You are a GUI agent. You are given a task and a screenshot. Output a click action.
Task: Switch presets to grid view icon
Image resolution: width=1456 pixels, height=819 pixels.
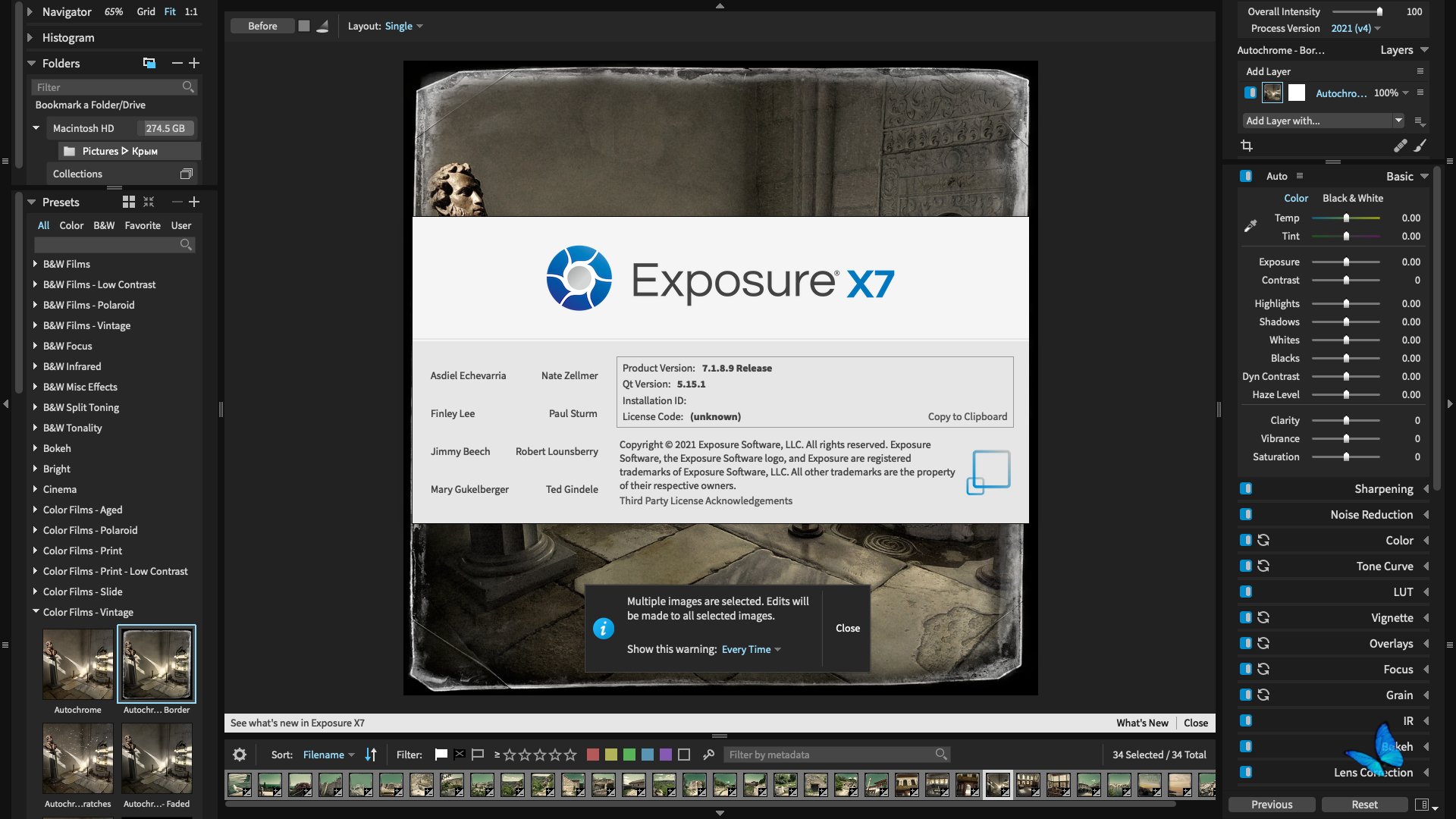(129, 202)
